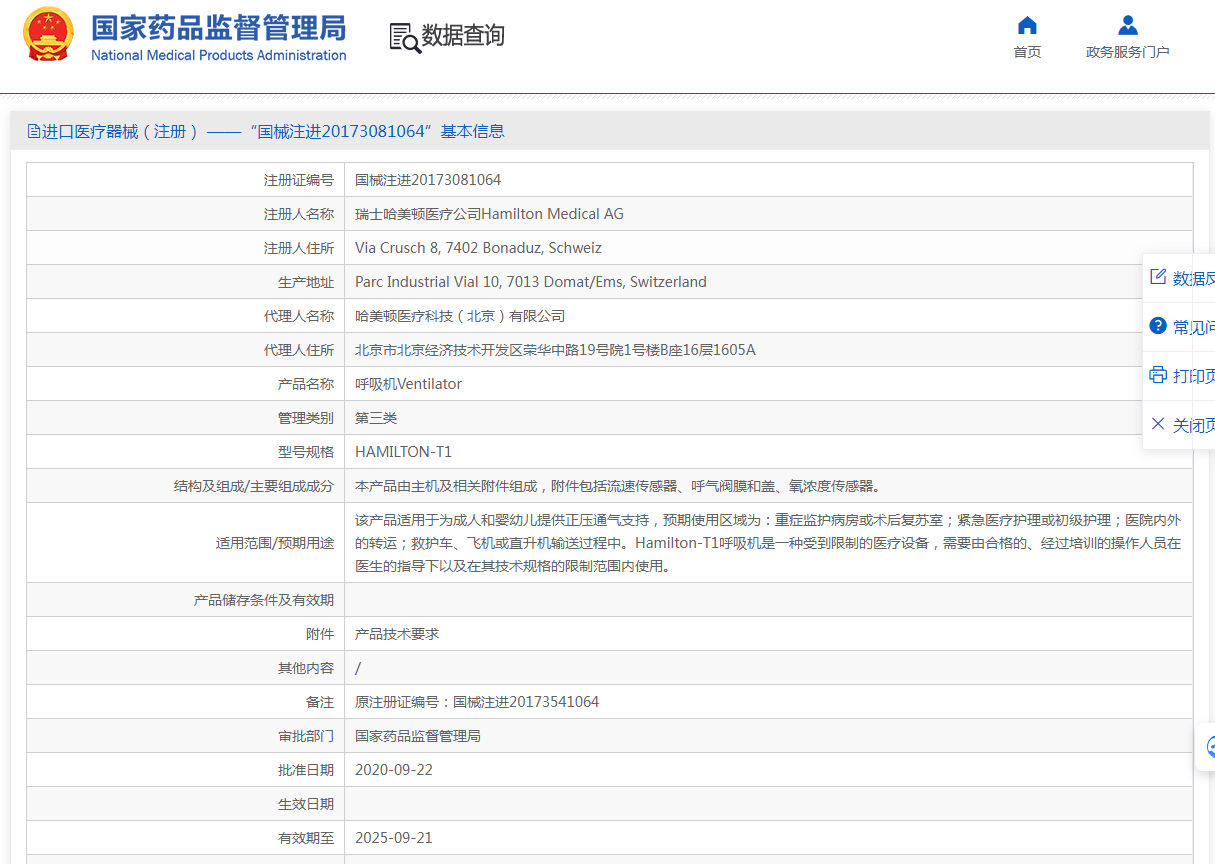The height and width of the screenshot is (864, 1215).
Task: Click the panel title 进口医疗器械（注册）基本信息
Action: [266, 131]
